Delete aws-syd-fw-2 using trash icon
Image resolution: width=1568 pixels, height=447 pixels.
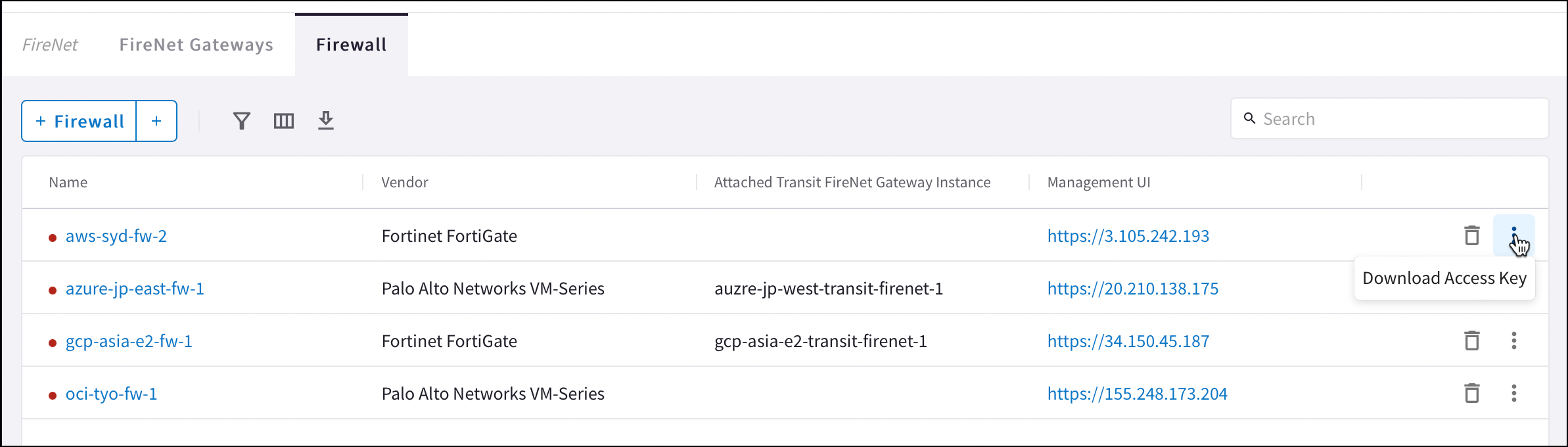click(x=1472, y=235)
